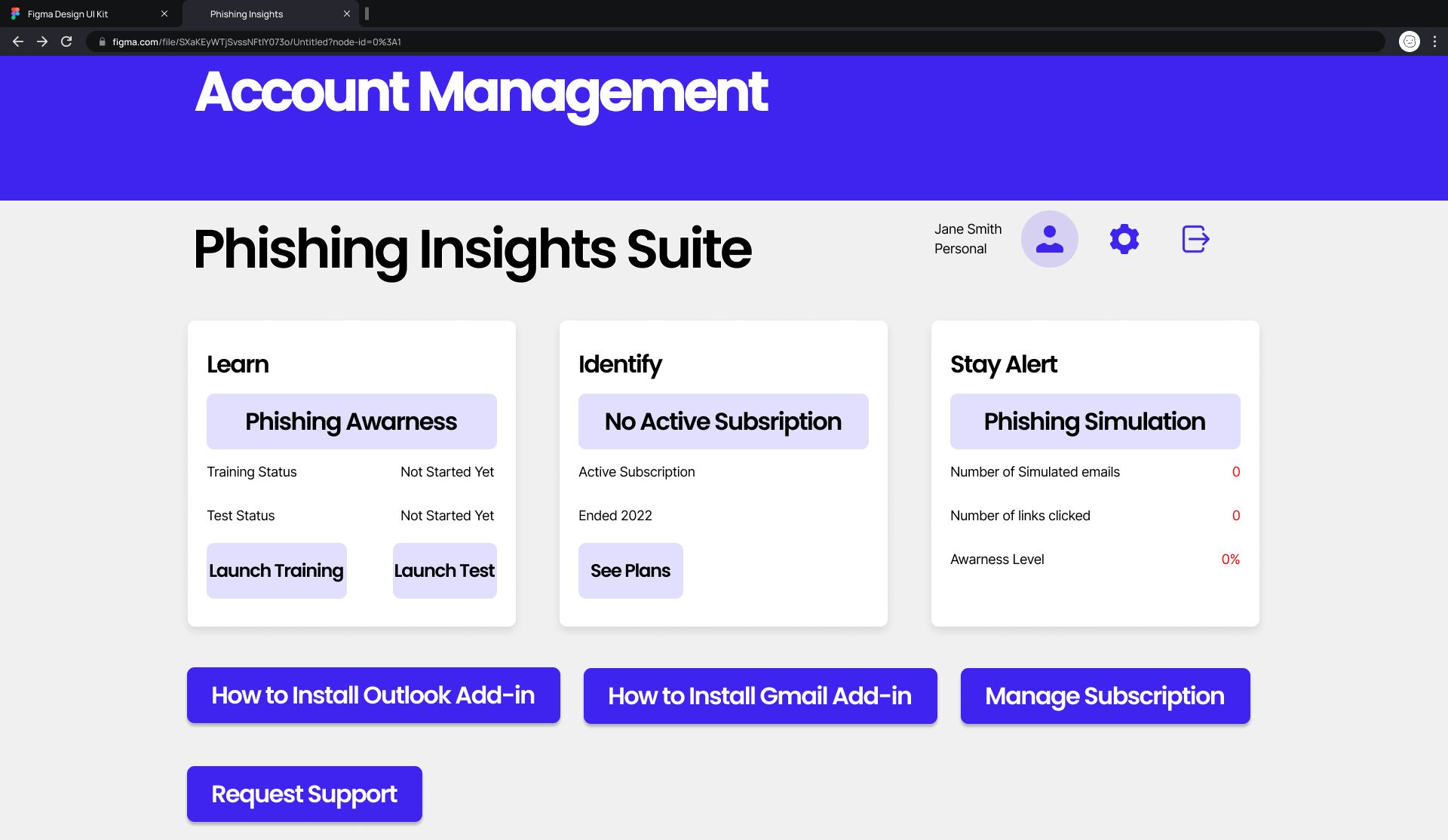The height and width of the screenshot is (840, 1448).
Task: Click the user profile avatar icon
Action: point(1049,239)
